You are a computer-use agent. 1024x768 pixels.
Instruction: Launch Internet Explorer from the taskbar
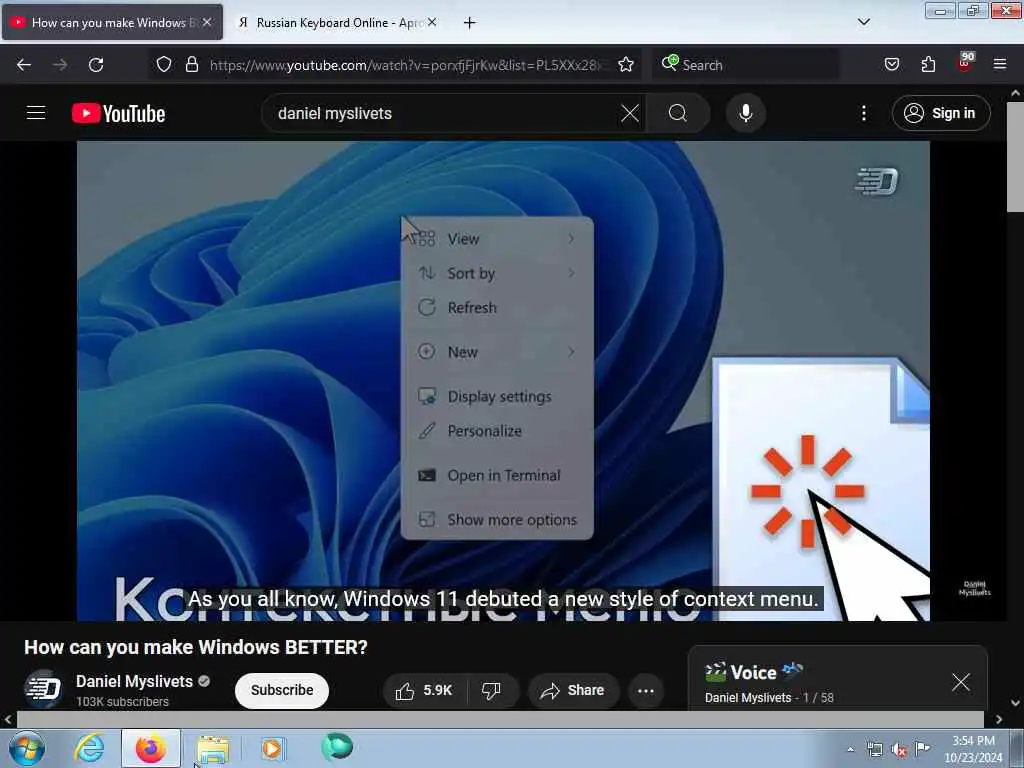point(89,748)
